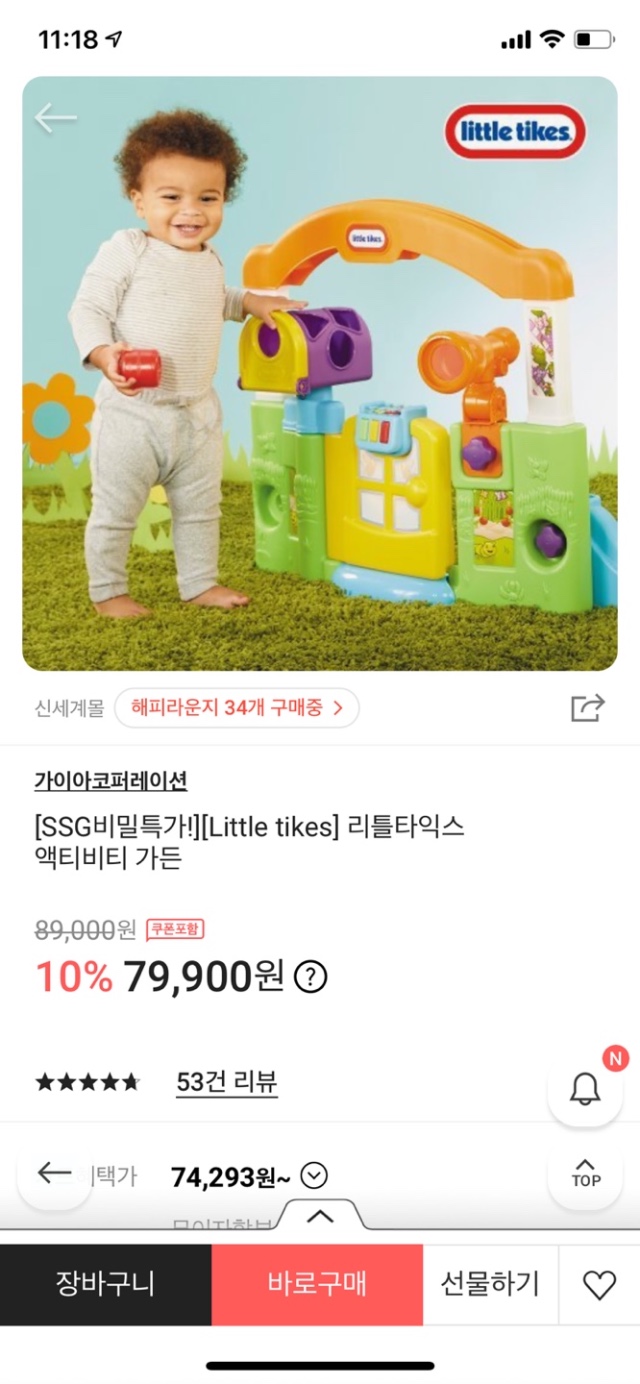Tap the floating back arrow button
Image resolution: width=640 pixels, height=1384 pixels.
[54, 1173]
